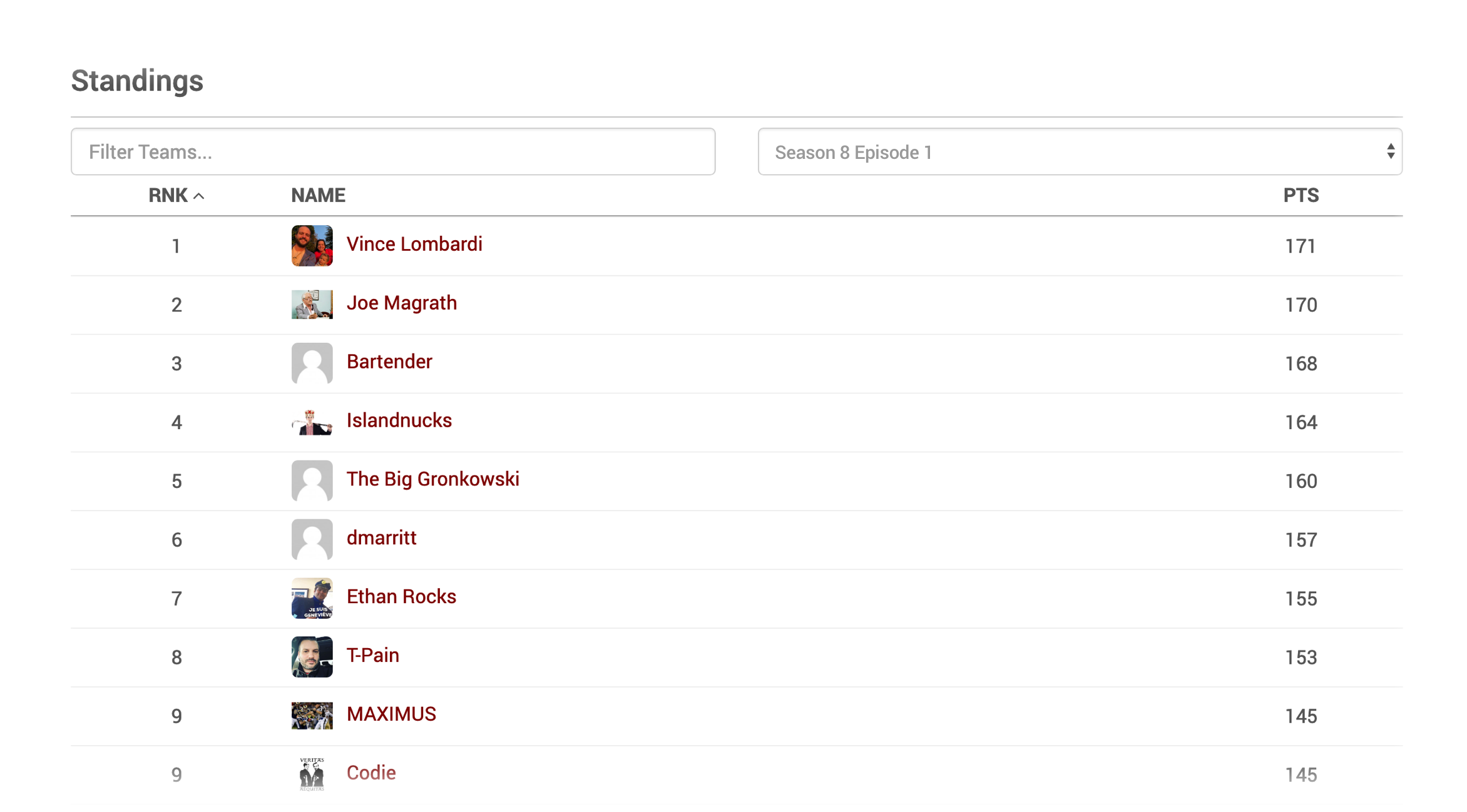Viewport: 1467px width, 812px height.
Task: Visit The Big Gronkowski team page
Action: [433, 479]
